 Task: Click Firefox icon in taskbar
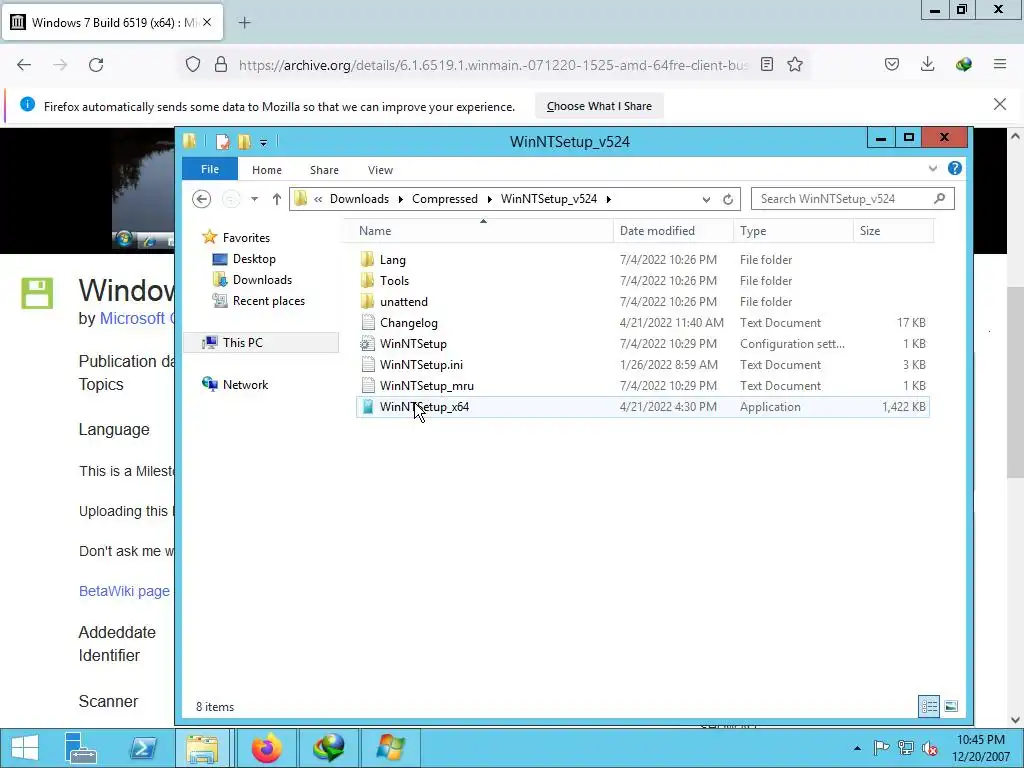point(266,747)
